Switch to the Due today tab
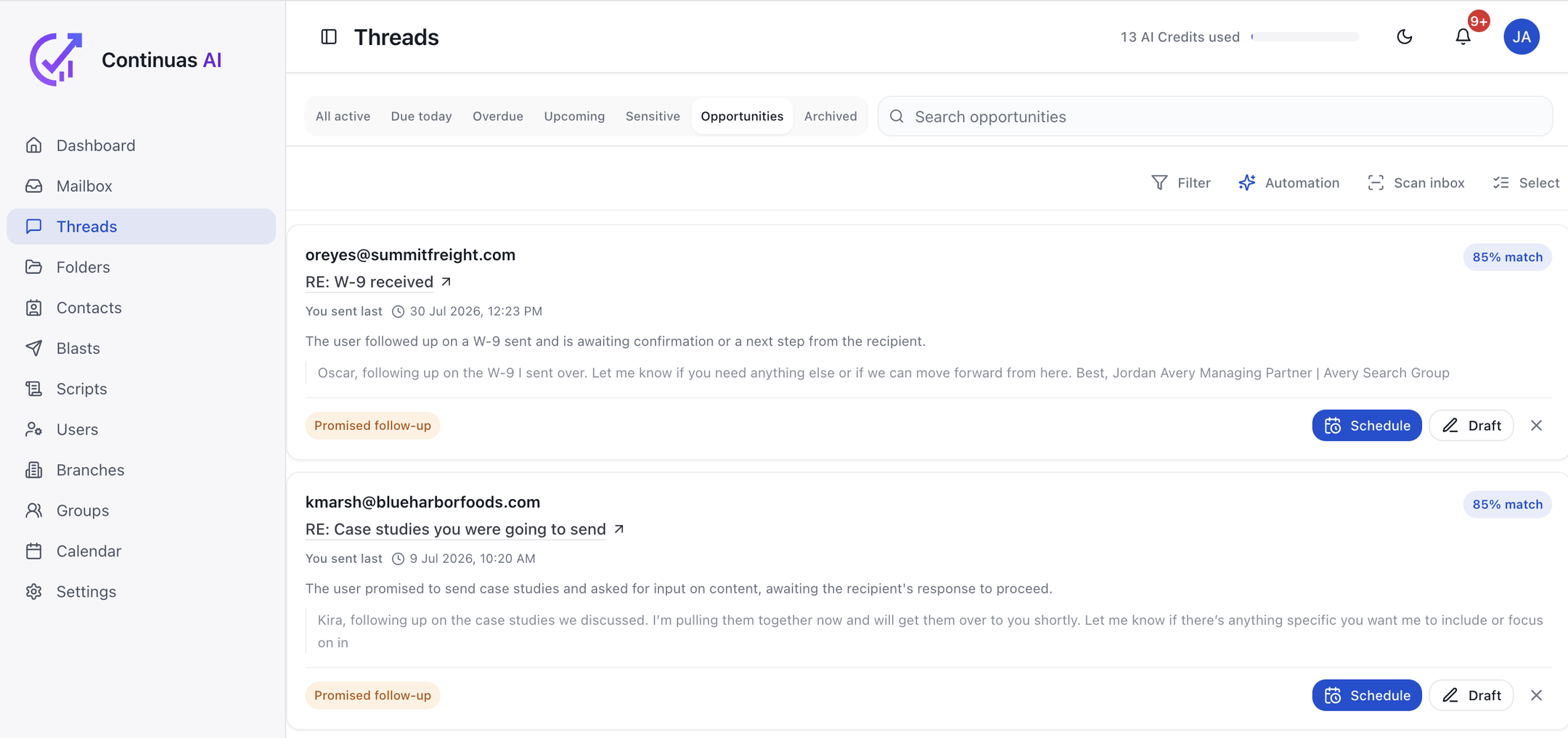1568x738 pixels. pos(422,116)
